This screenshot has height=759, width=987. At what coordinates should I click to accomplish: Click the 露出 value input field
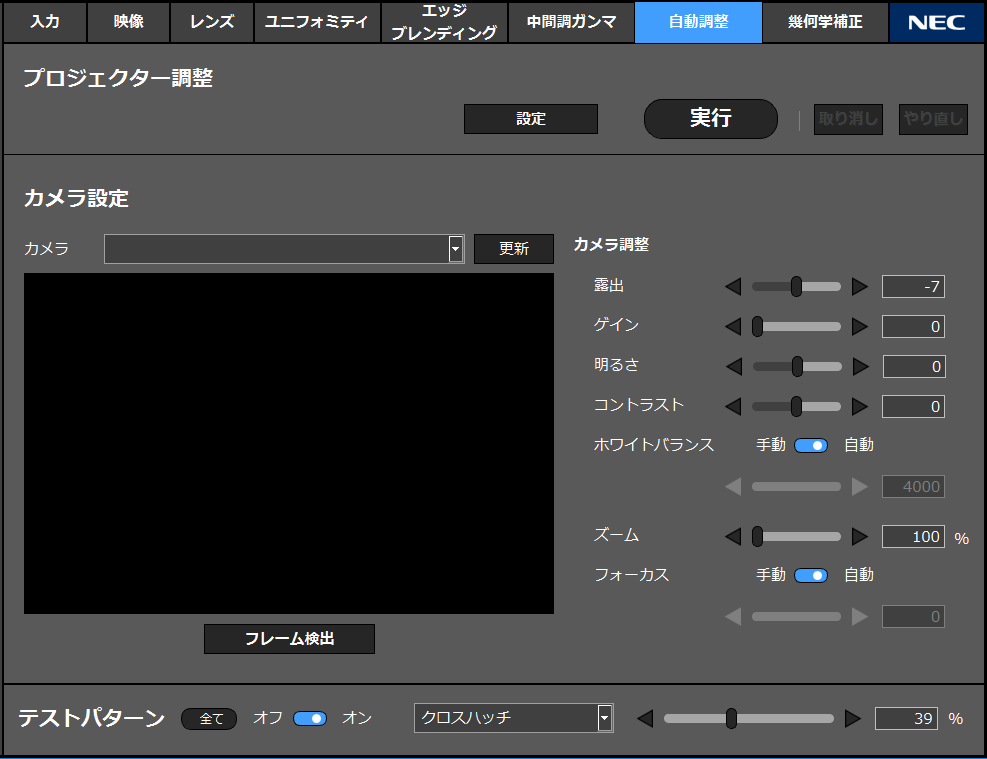click(x=913, y=287)
